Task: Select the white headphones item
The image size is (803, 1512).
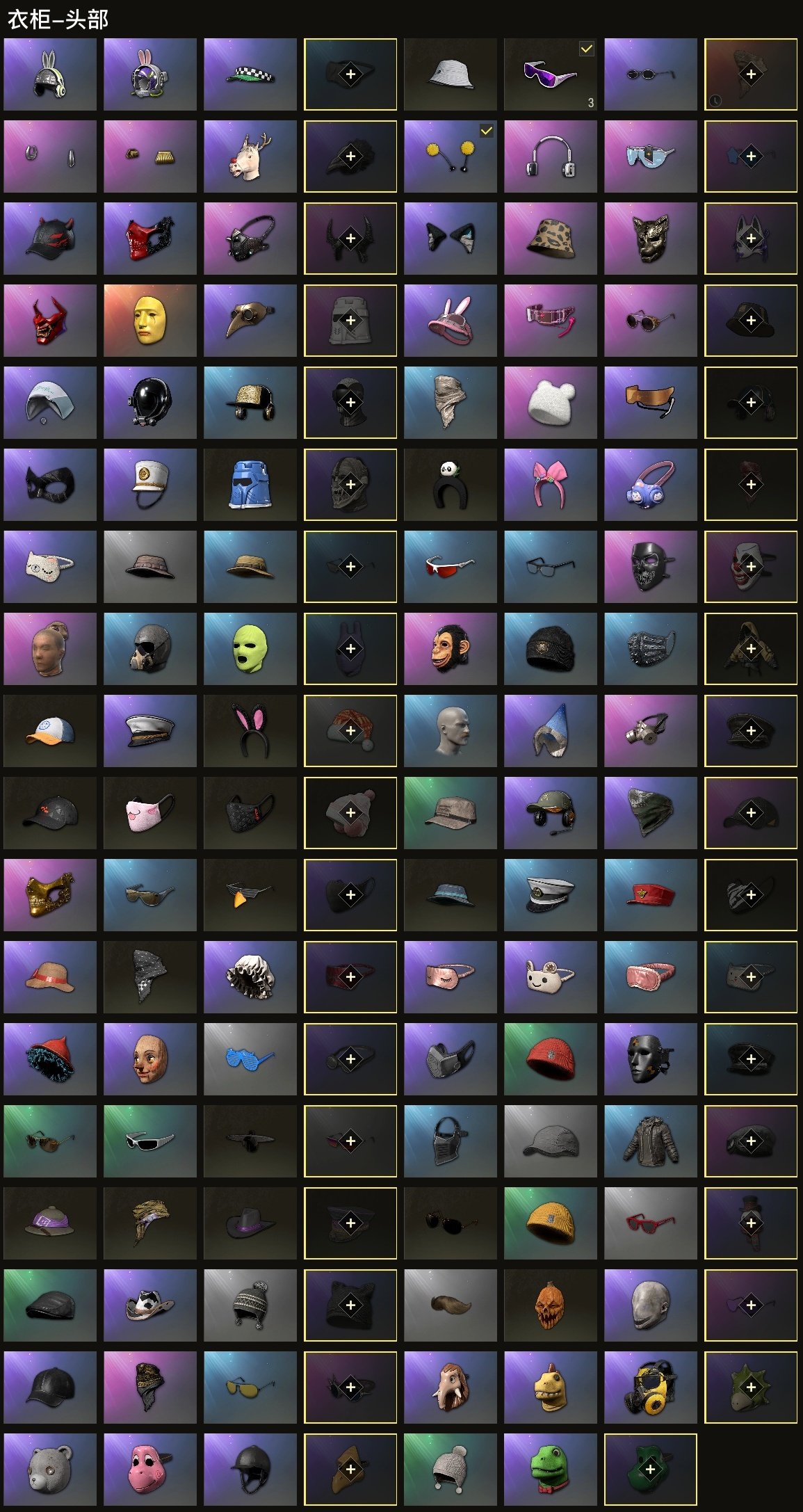Action: (551, 156)
